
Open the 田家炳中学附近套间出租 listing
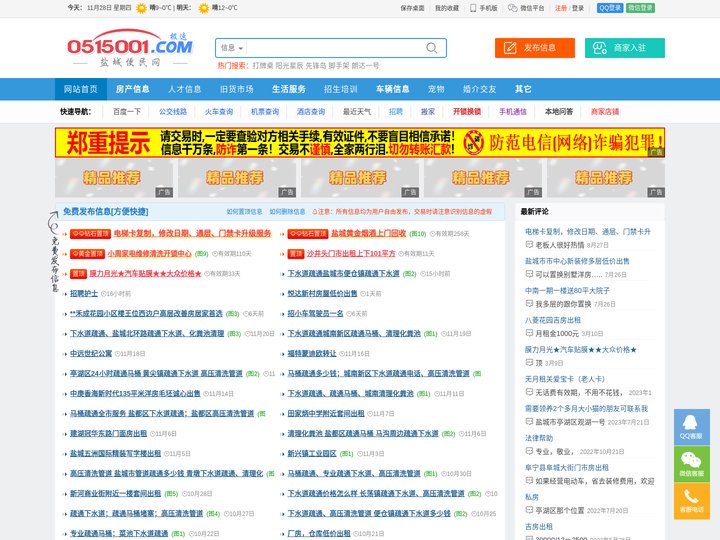[x=326, y=414]
